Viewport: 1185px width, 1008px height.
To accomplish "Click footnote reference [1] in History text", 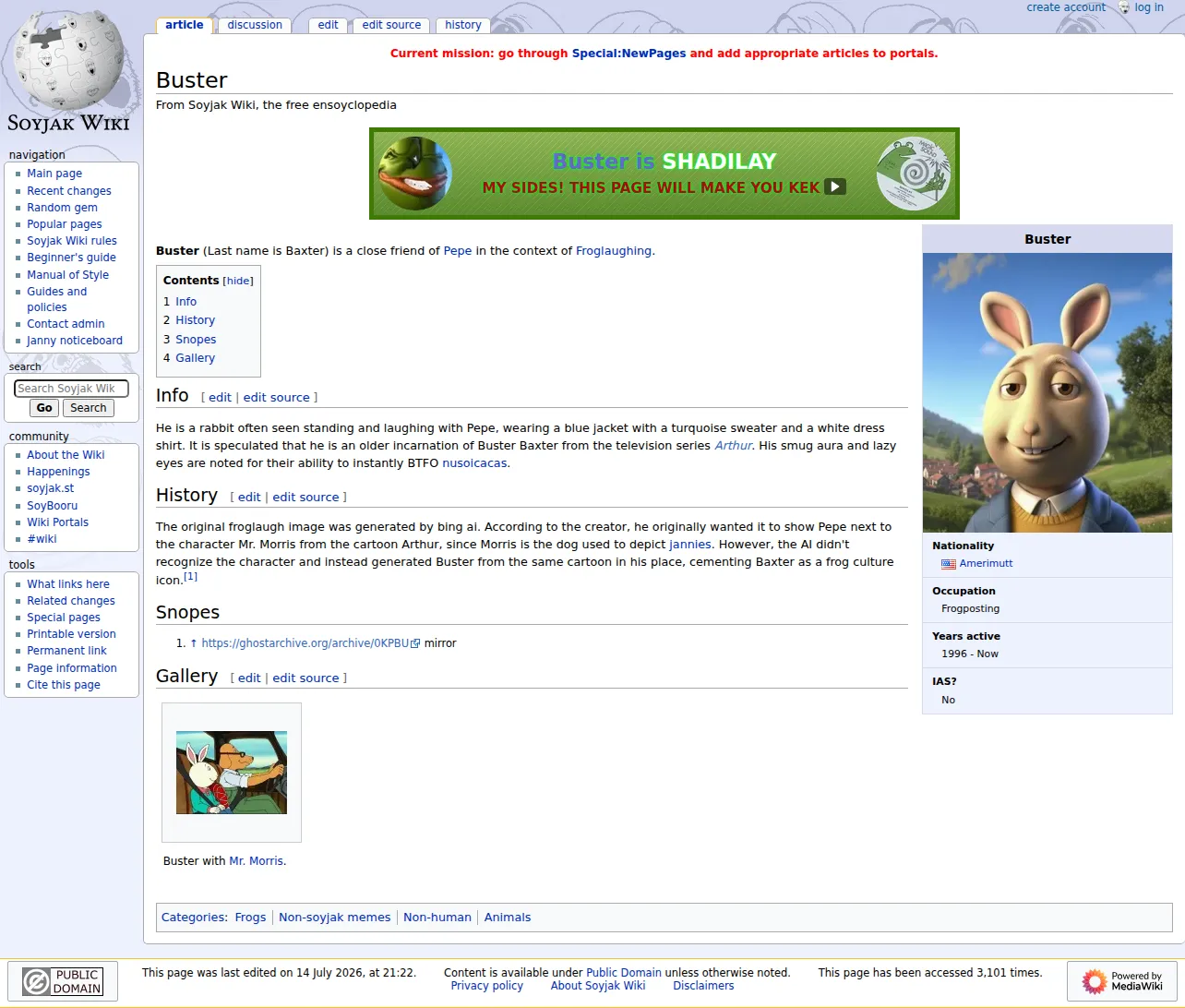I will [190, 577].
